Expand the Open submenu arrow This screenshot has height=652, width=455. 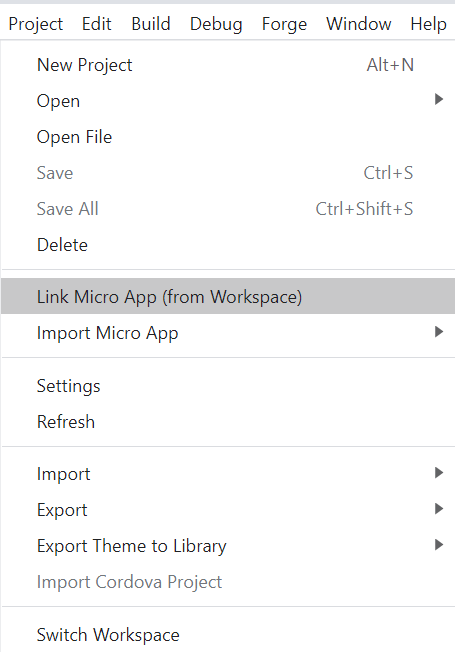[439, 99]
